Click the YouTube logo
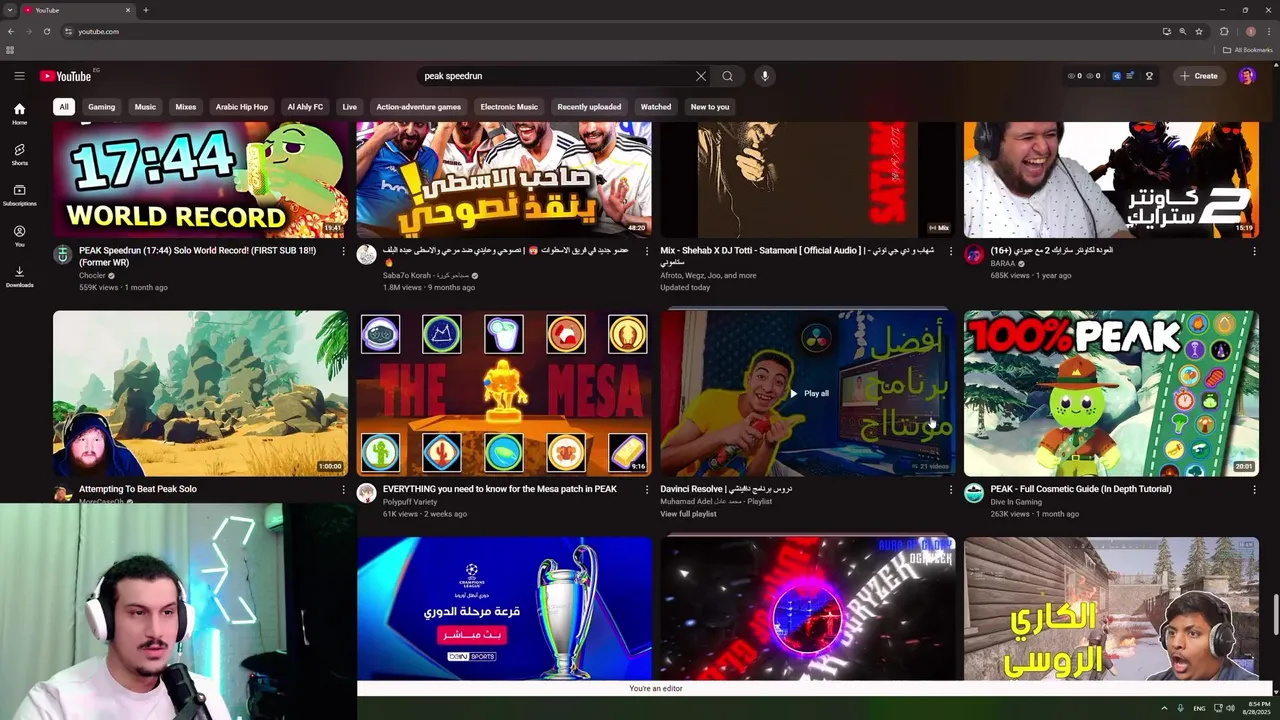1280x720 pixels. [x=66, y=76]
